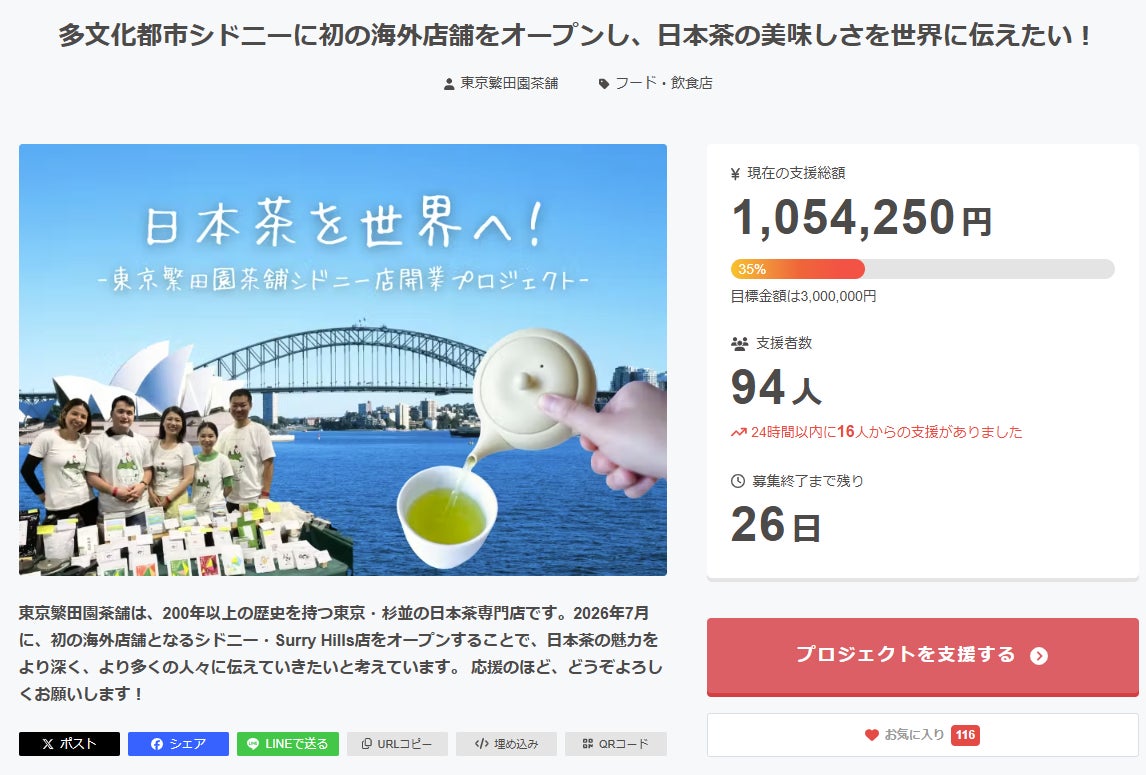
Task: Toggle お気に入り favorite heart button
Action: coord(922,735)
